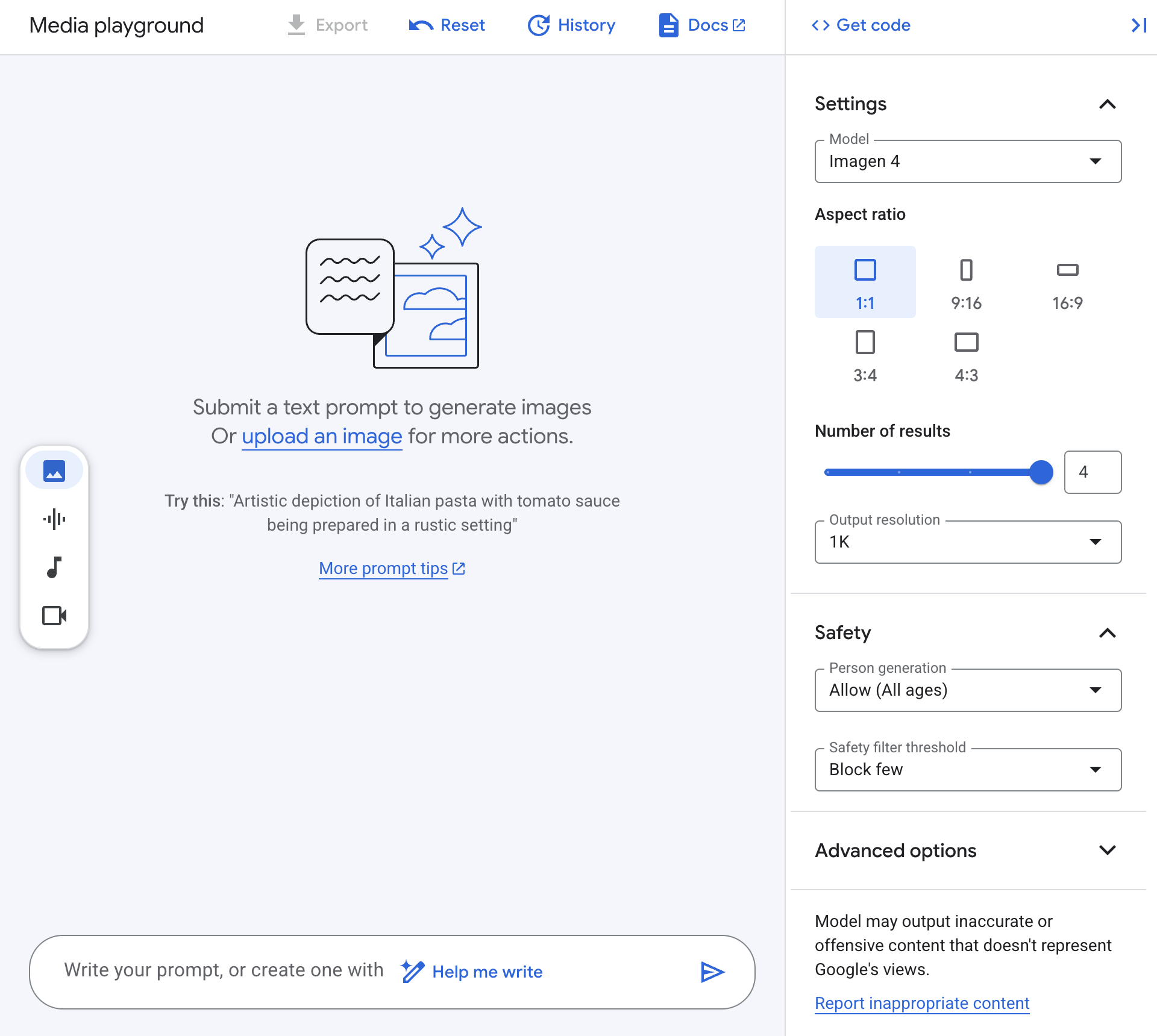Viewport: 1157px width, 1036px height.
Task: Open History from the top toolbar
Action: 571,25
